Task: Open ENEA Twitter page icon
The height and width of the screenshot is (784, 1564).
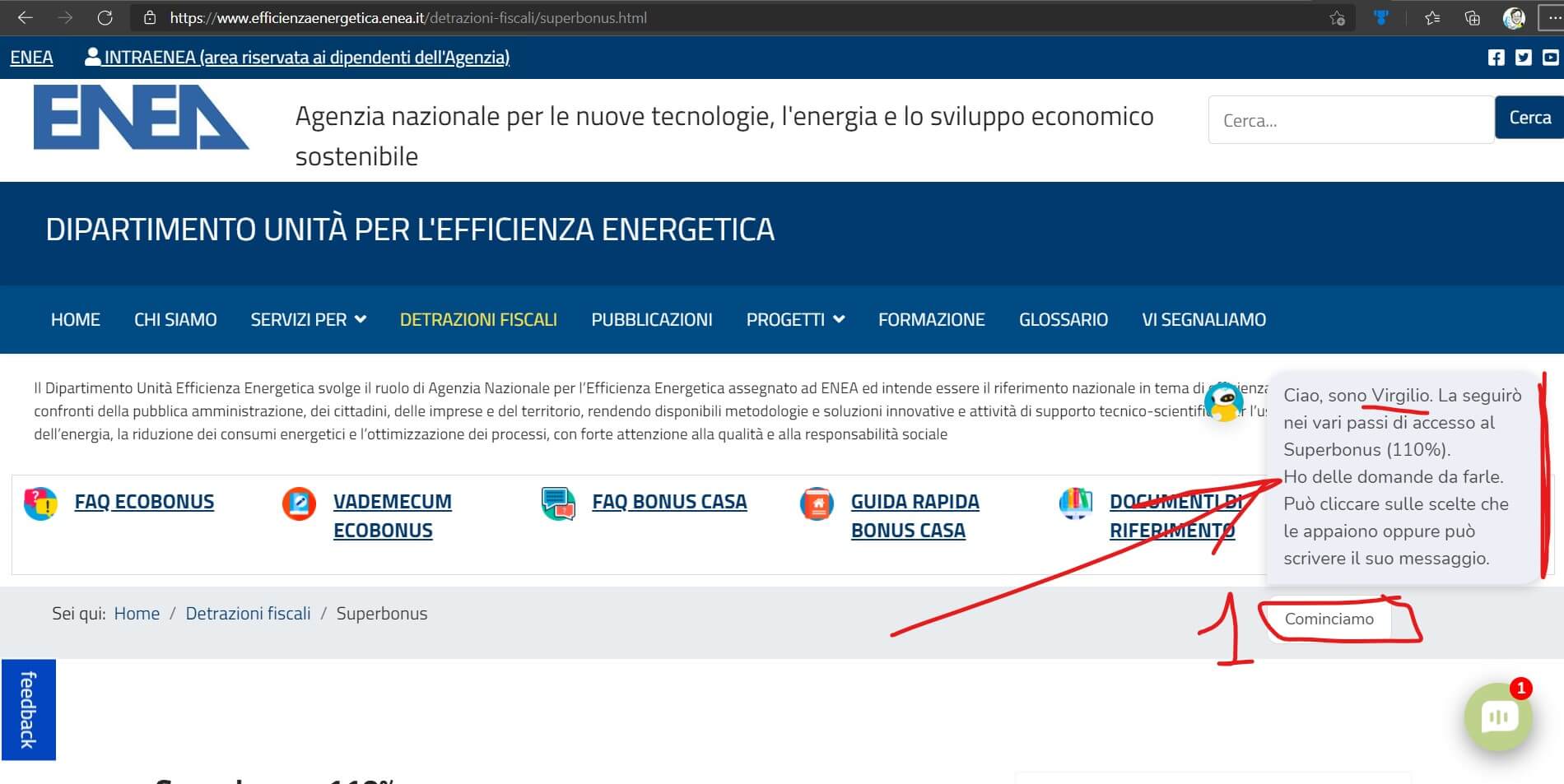Action: tap(1523, 58)
